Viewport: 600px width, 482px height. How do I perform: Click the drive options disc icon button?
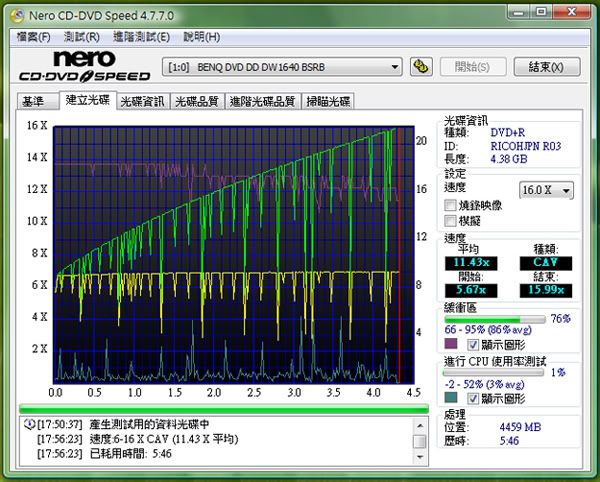421,67
